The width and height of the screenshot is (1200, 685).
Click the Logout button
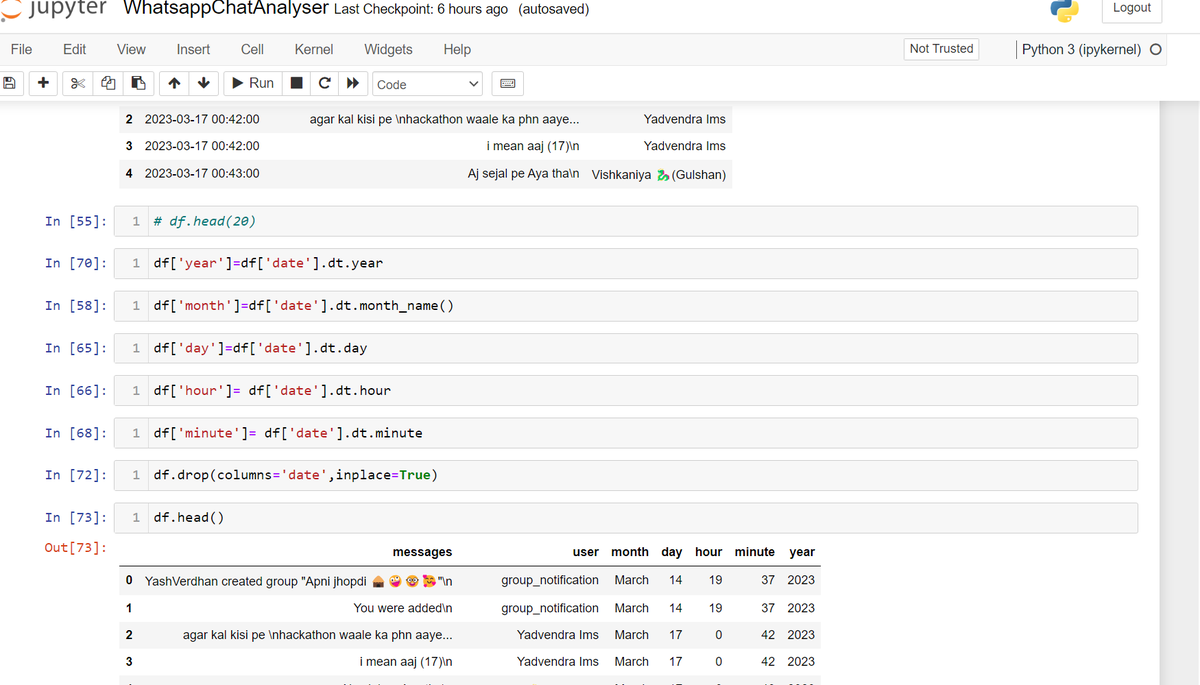coord(1131,8)
